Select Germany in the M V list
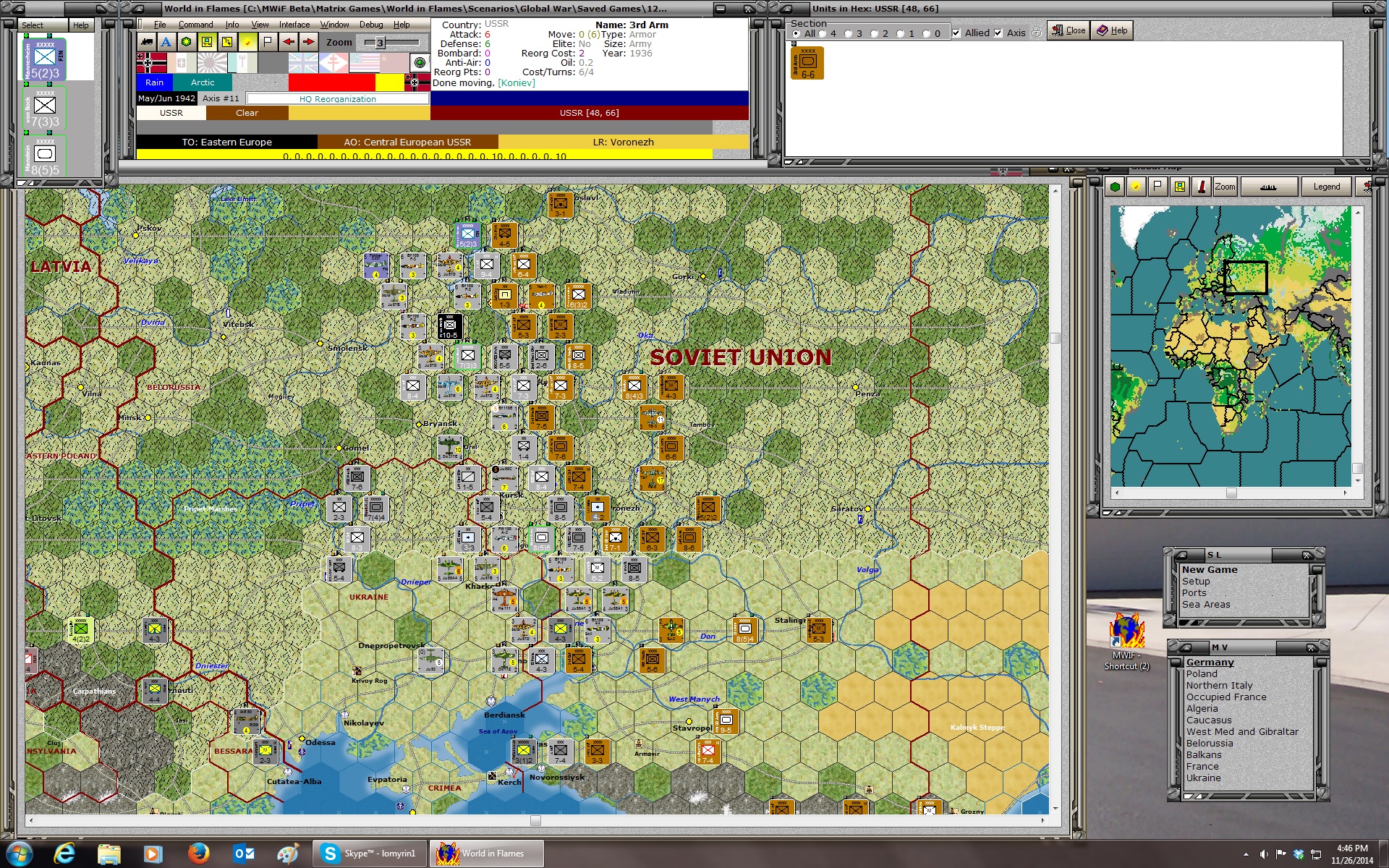Screen dimensions: 1389x868 point(1210,663)
